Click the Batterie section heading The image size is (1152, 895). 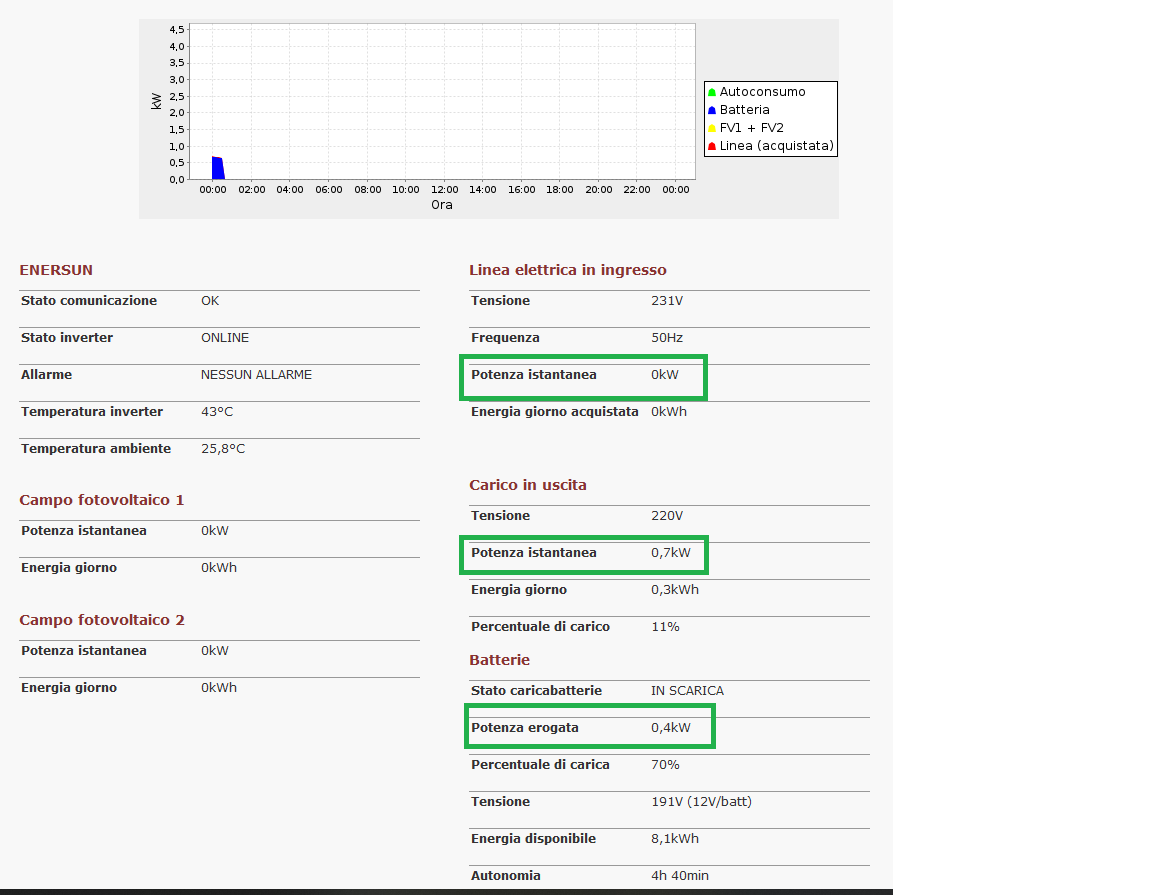pos(499,660)
